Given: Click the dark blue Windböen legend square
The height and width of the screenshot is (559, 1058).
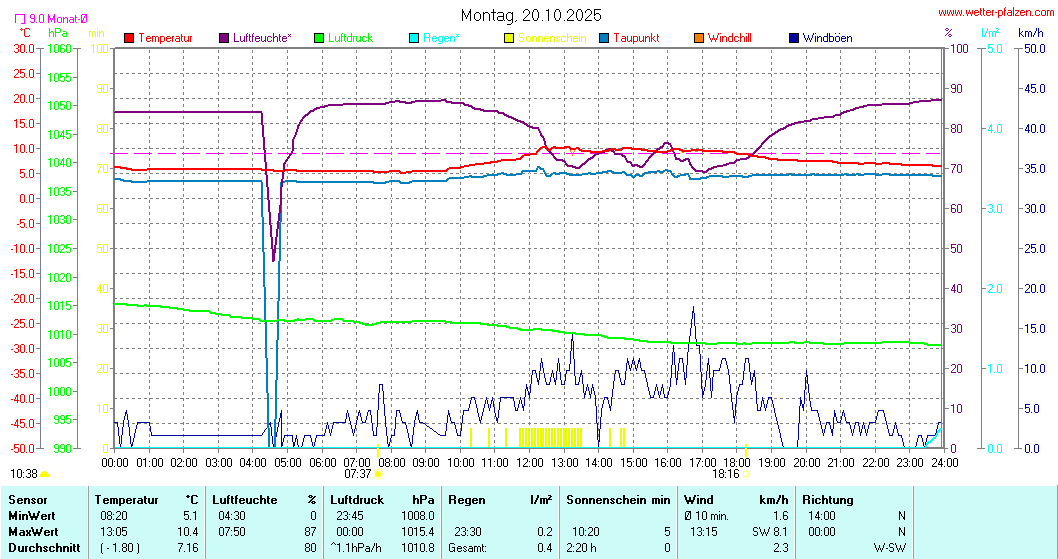Looking at the screenshot, I should (794, 38).
